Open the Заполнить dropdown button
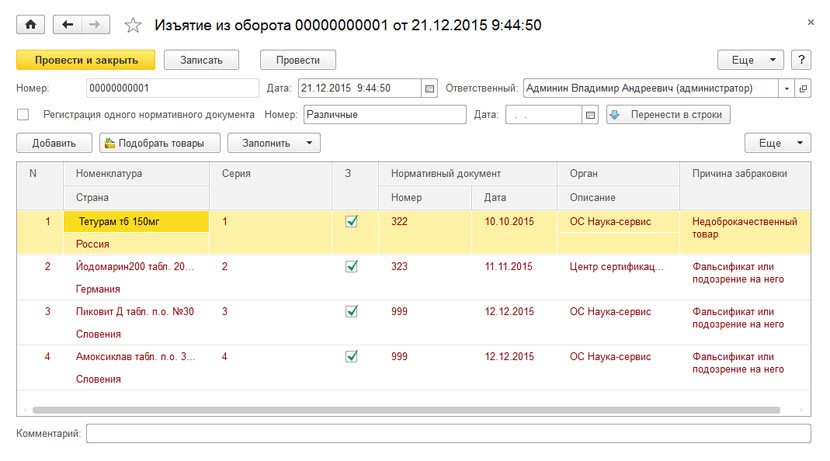The height and width of the screenshot is (461, 830). click(x=274, y=143)
